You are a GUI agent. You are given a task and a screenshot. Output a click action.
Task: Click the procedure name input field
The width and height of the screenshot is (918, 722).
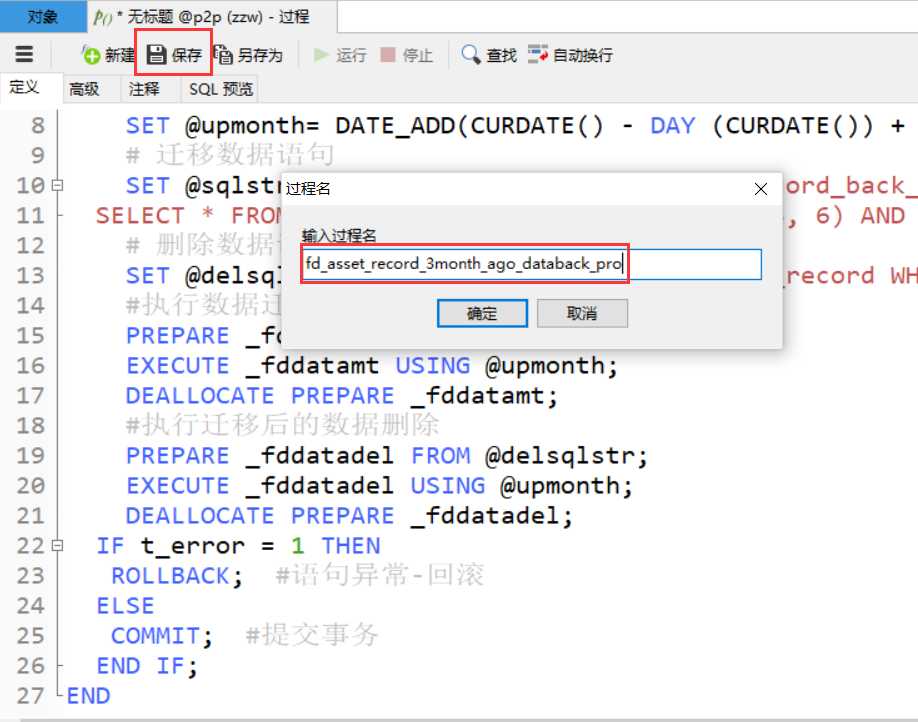(532, 264)
